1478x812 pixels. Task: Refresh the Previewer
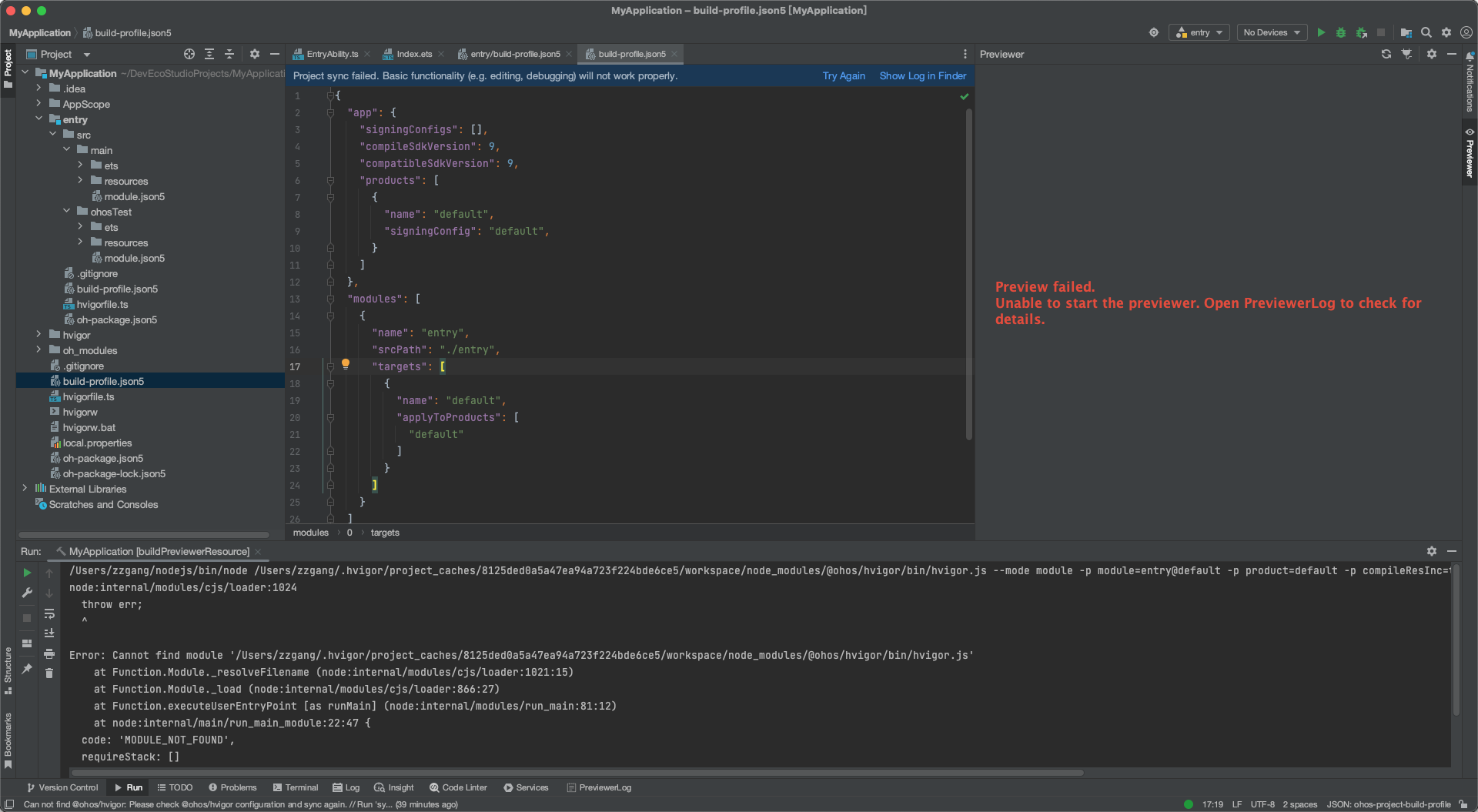point(1386,54)
